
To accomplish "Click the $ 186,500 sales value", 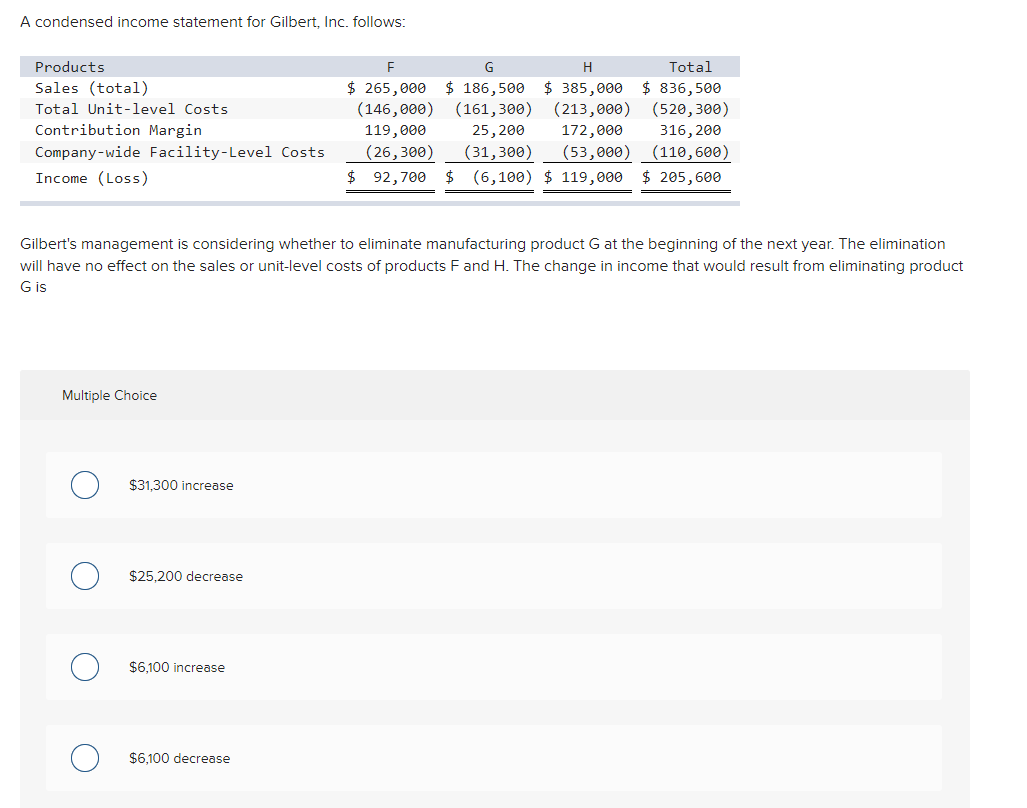I will pyautogui.click(x=485, y=88).
